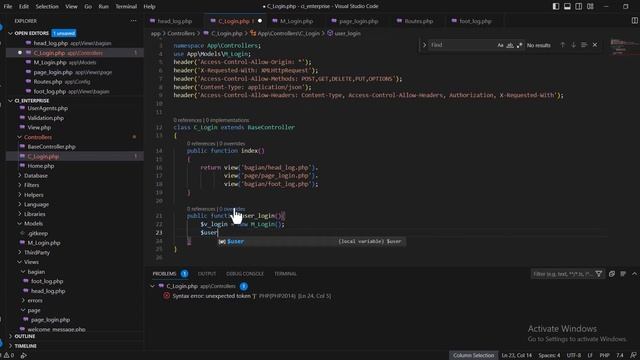This screenshot has width=640, height=360.
Task: Expand Replace toggle in Find widget
Action: [x=424, y=45]
